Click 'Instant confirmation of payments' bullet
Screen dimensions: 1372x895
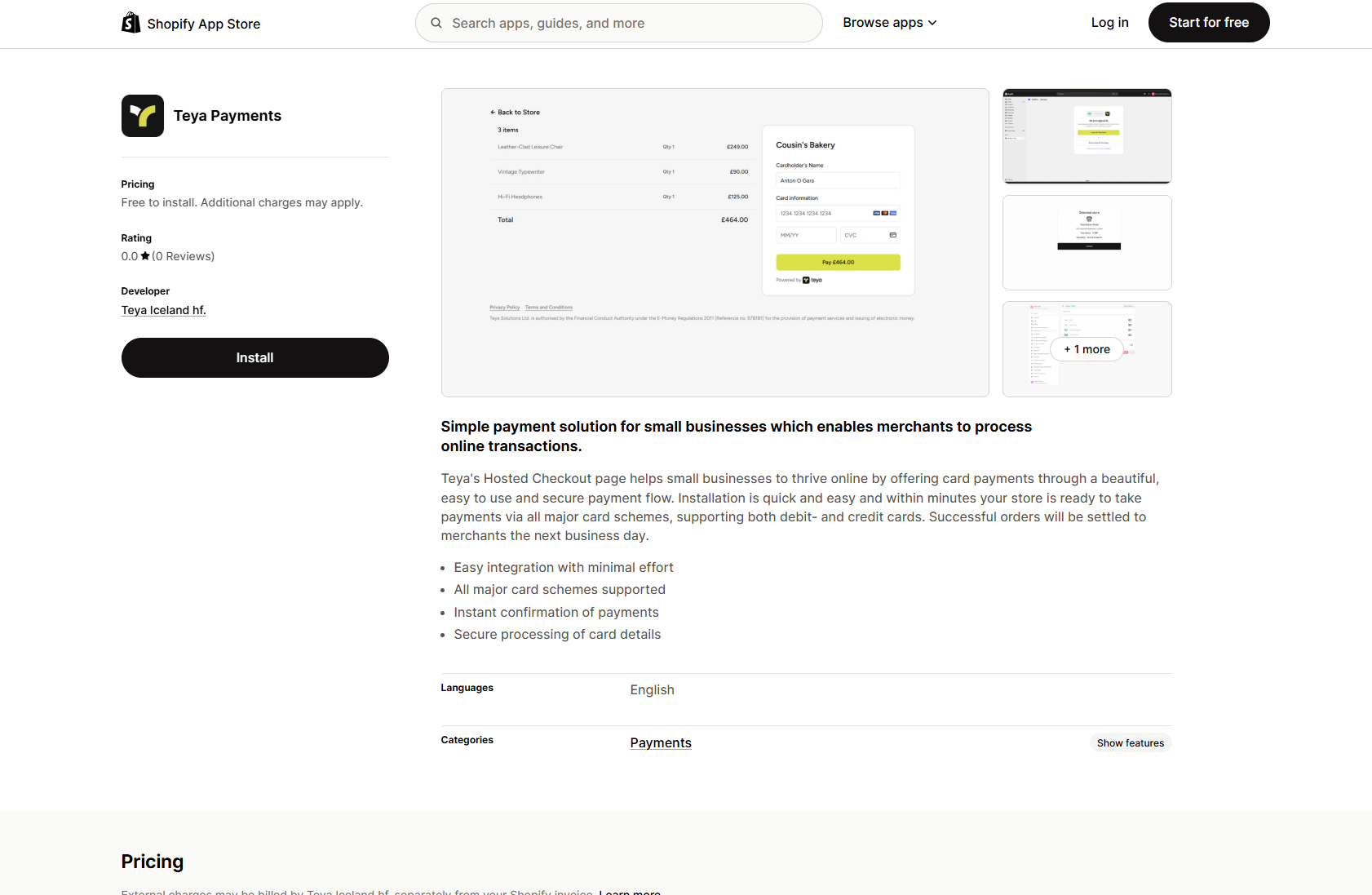click(556, 612)
